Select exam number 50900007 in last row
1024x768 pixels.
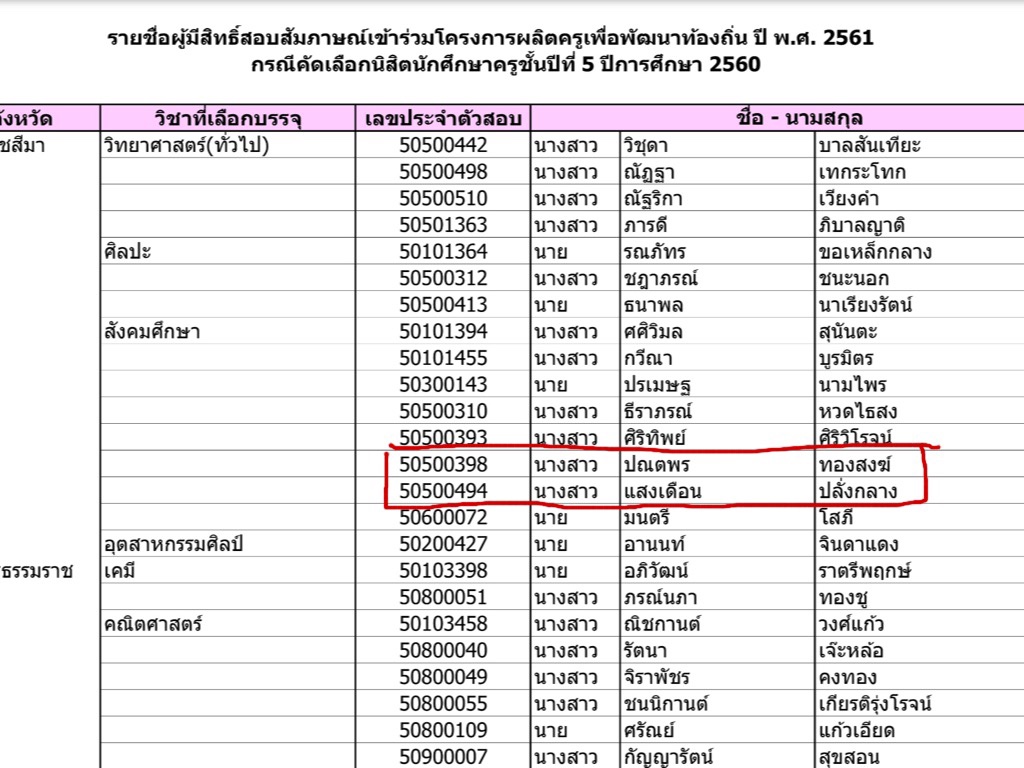[x=442, y=756]
